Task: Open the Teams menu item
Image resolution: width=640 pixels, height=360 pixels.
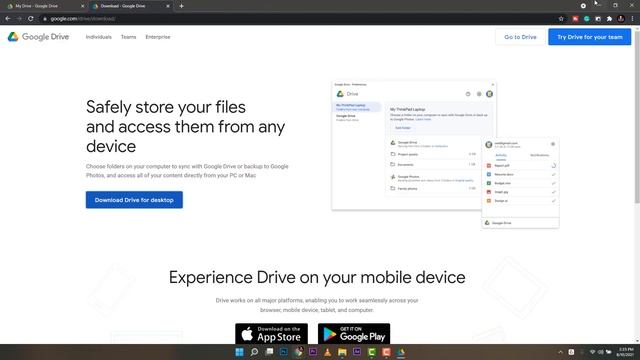Action: pos(128,37)
